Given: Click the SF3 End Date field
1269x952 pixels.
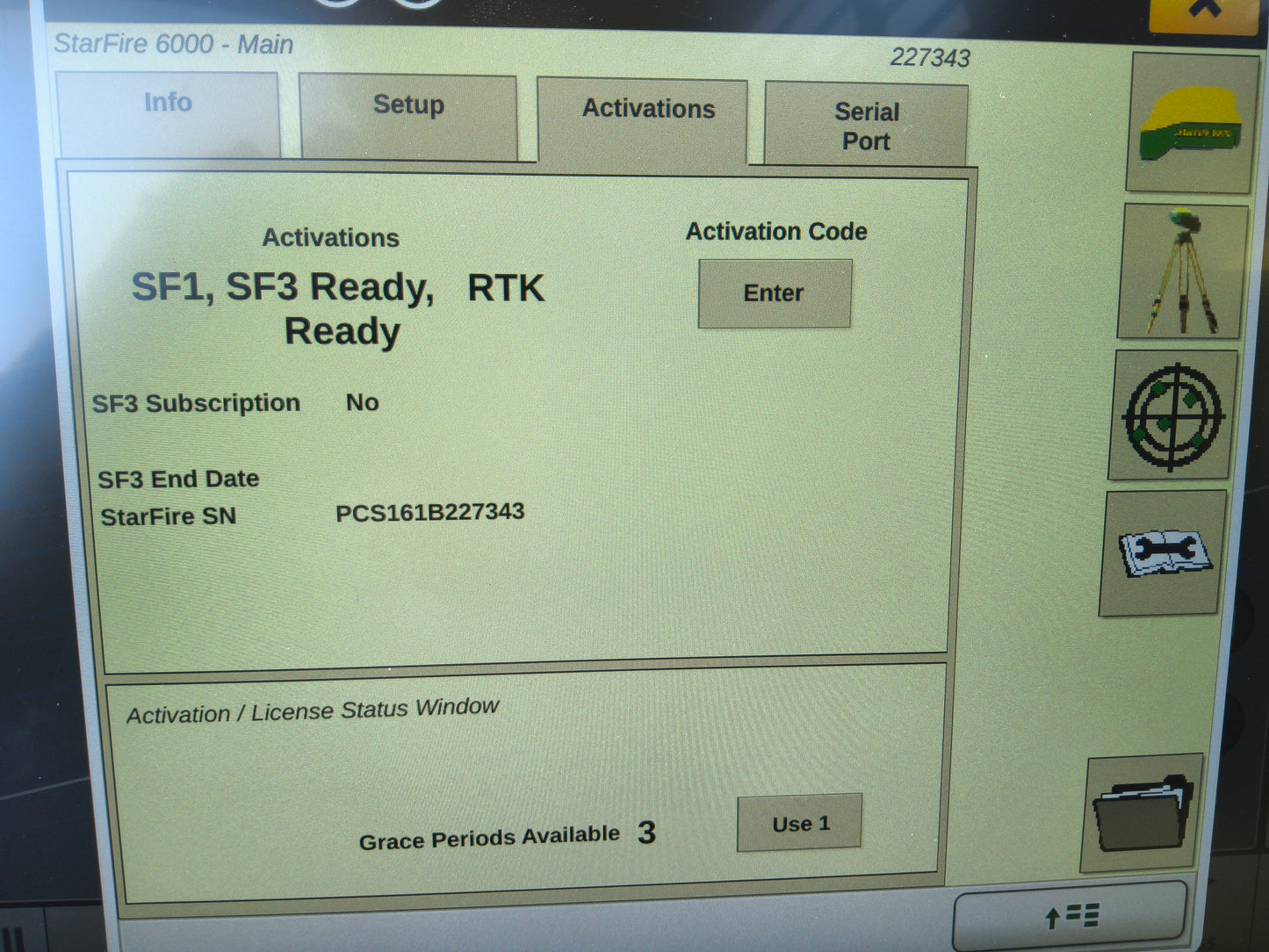Looking at the screenshot, I should tap(179, 479).
